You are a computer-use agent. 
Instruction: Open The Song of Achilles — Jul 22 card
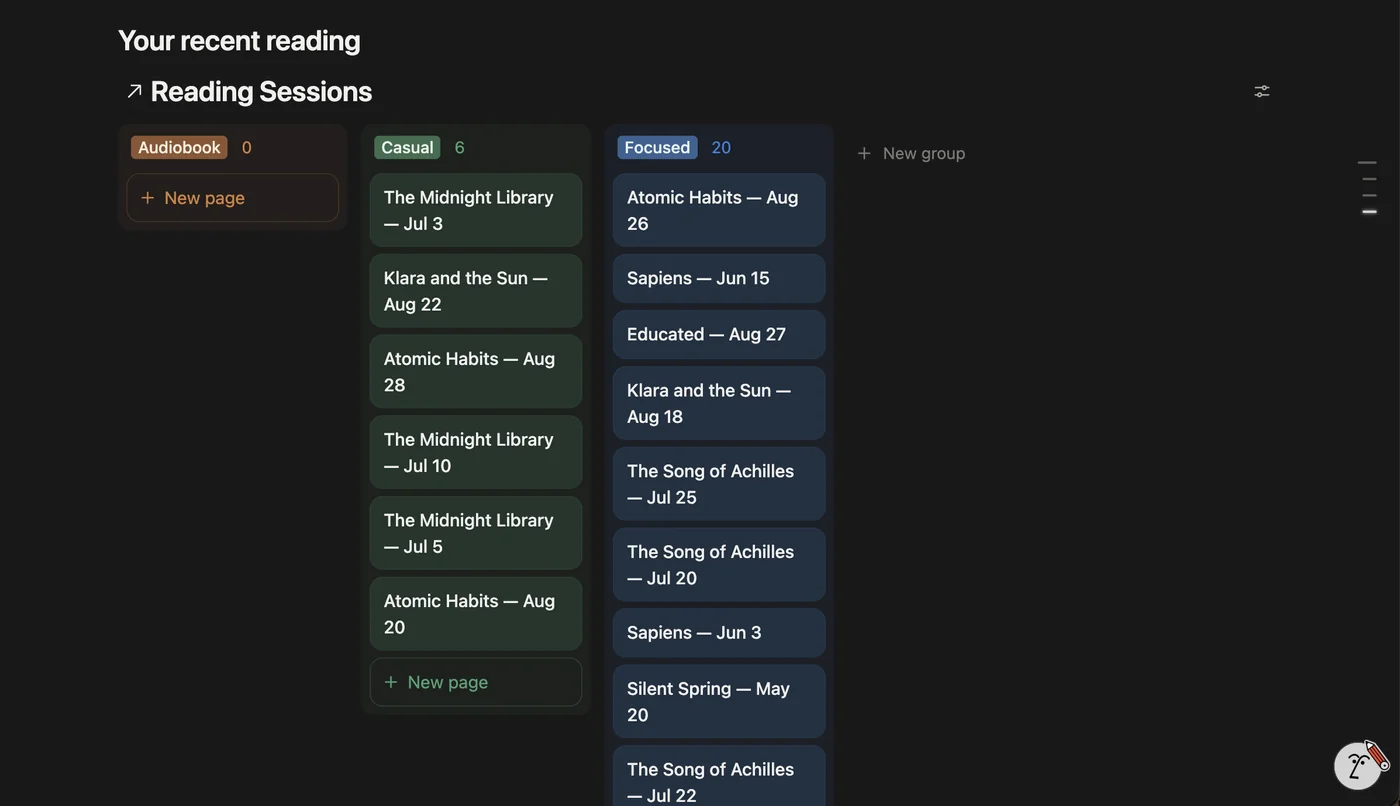click(719, 777)
